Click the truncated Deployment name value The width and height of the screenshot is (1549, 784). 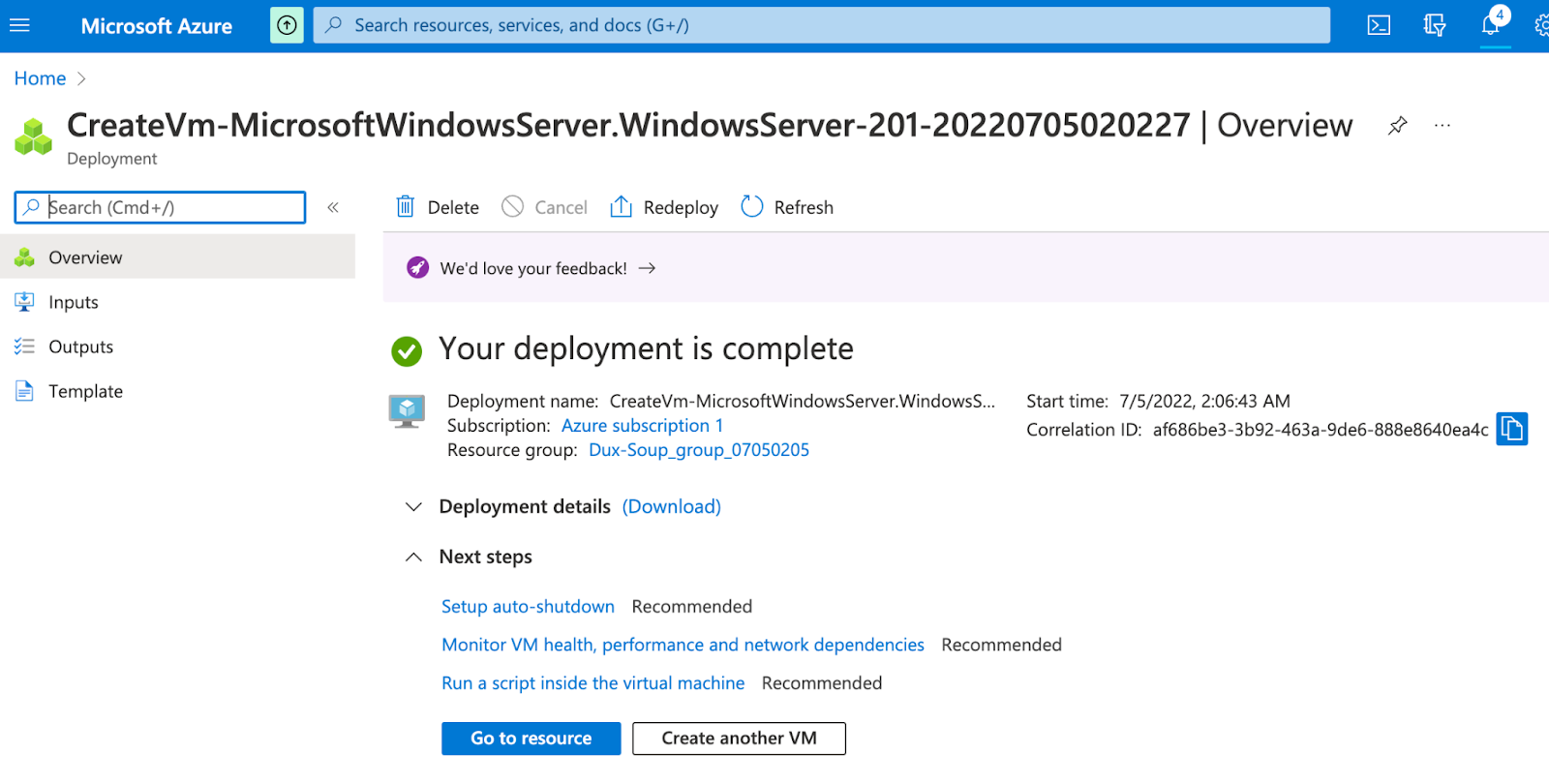pos(803,401)
